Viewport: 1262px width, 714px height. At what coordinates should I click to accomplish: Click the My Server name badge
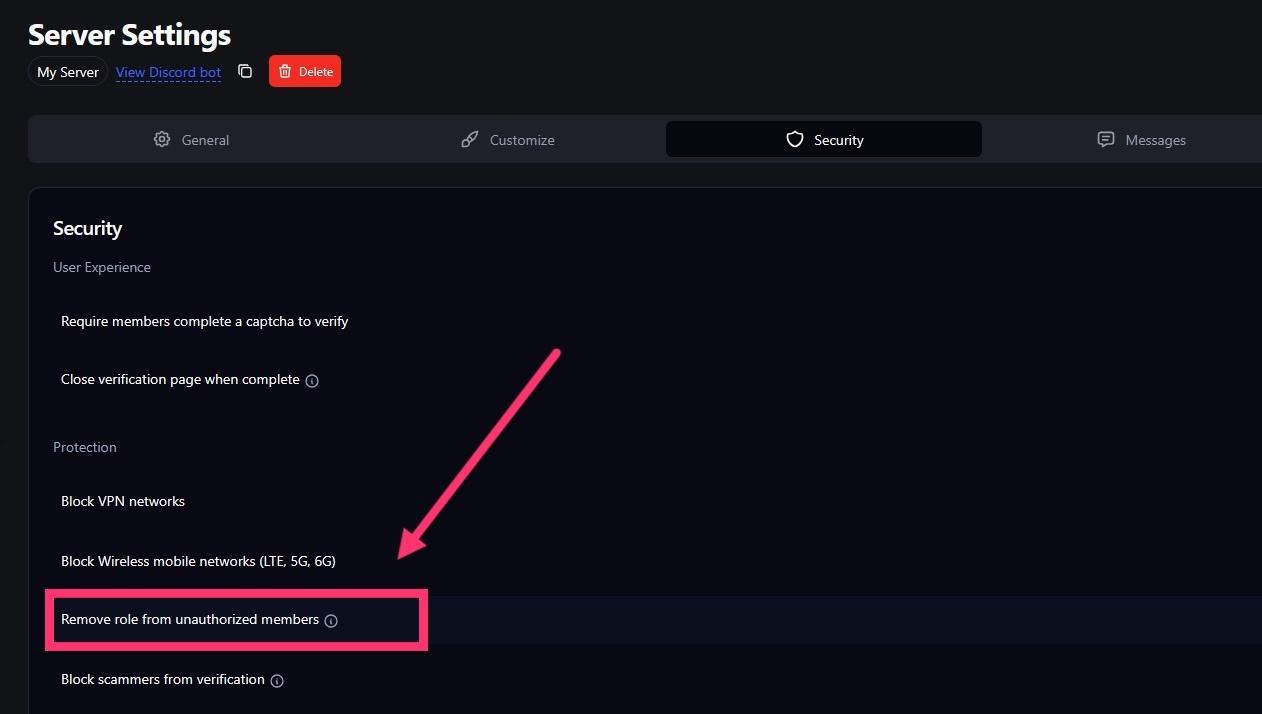click(68, 72)
